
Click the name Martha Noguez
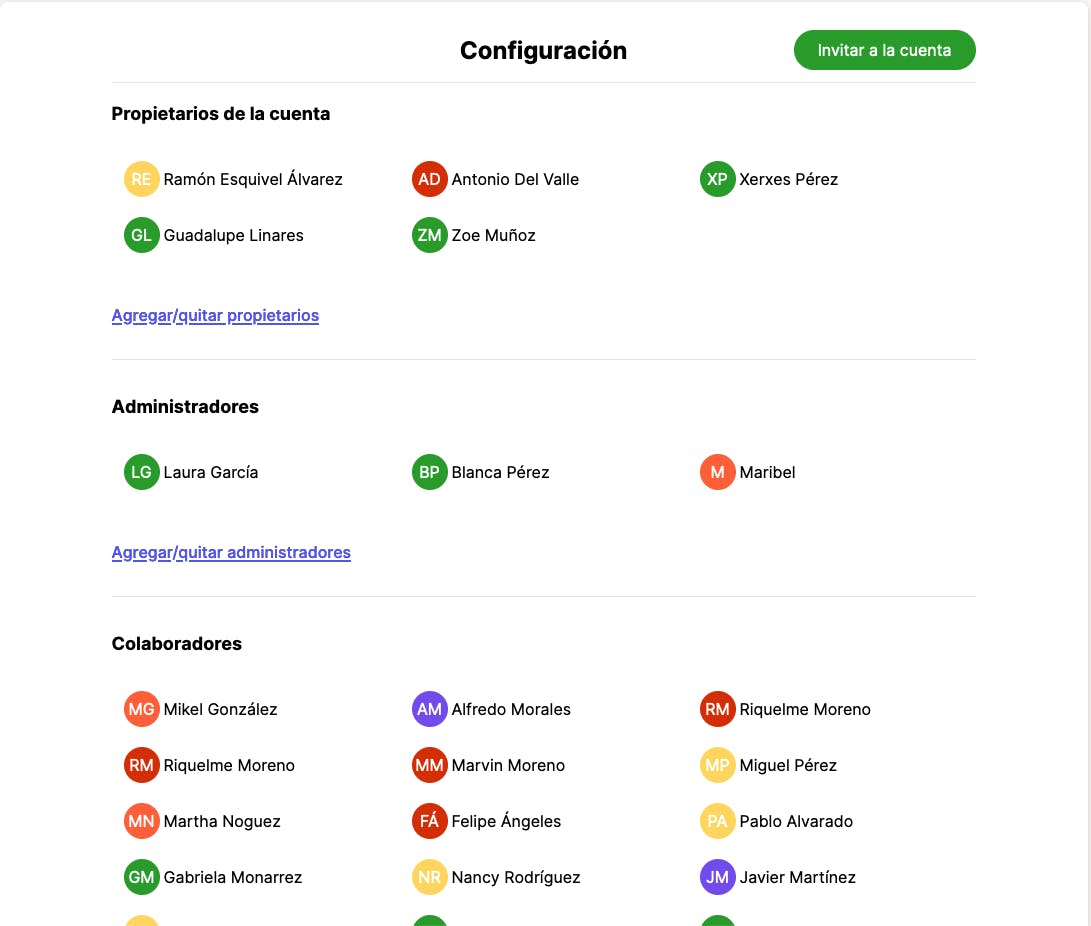(x=222, y=822)
